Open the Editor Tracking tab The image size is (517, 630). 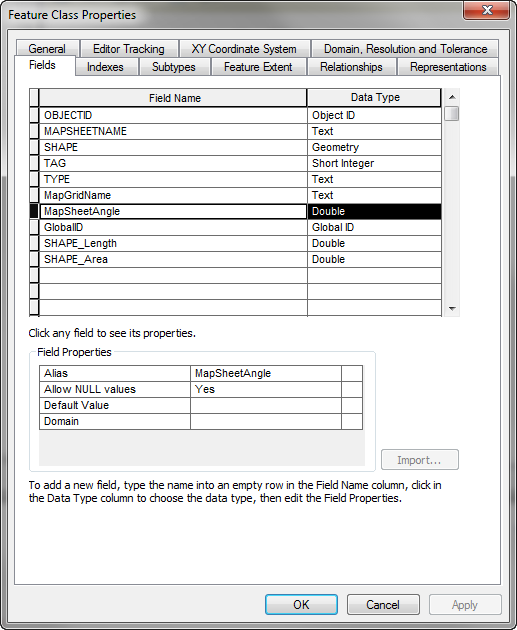pyautogui.click(x=129, y=49)
